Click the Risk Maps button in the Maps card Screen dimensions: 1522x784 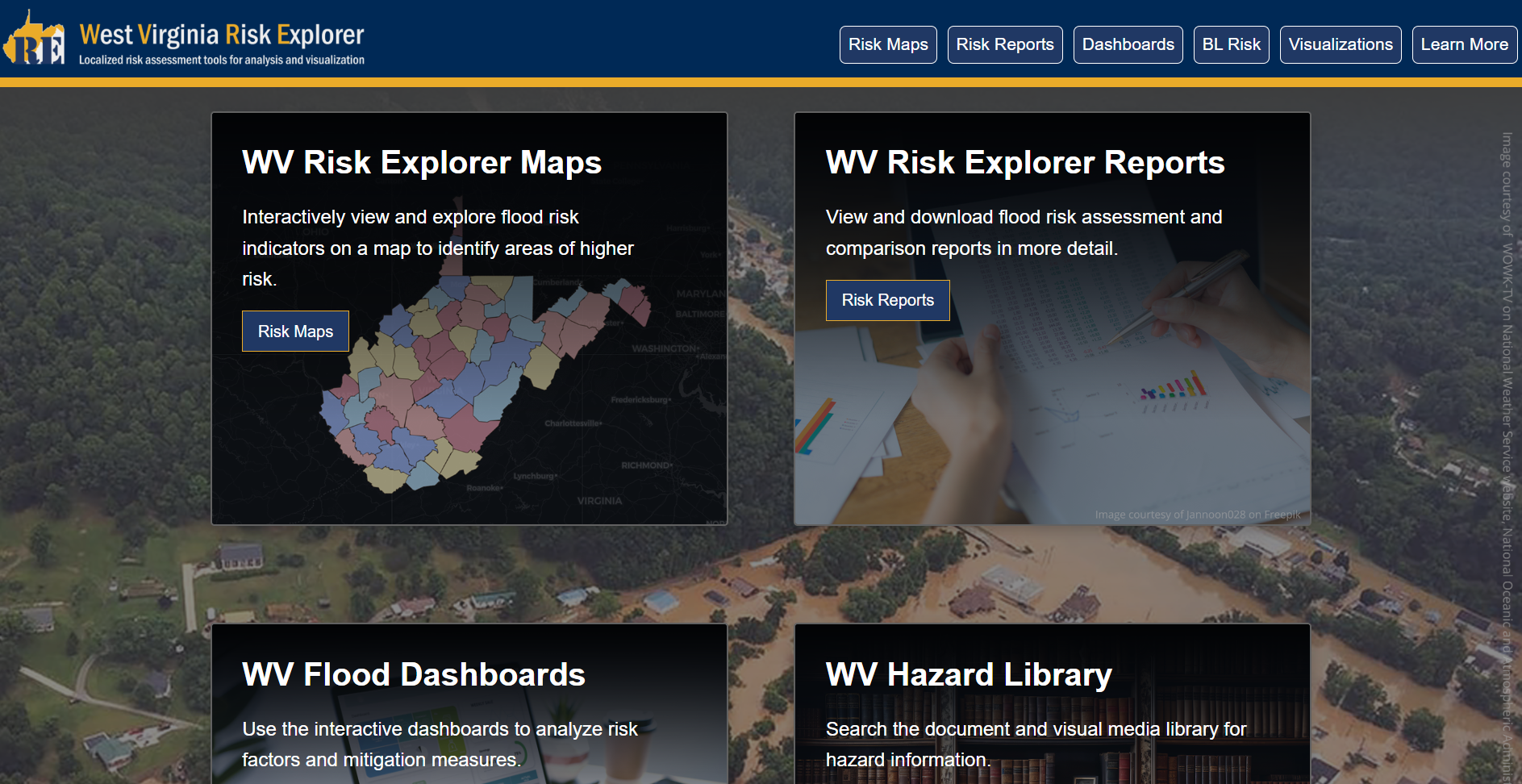pos(295,332)
